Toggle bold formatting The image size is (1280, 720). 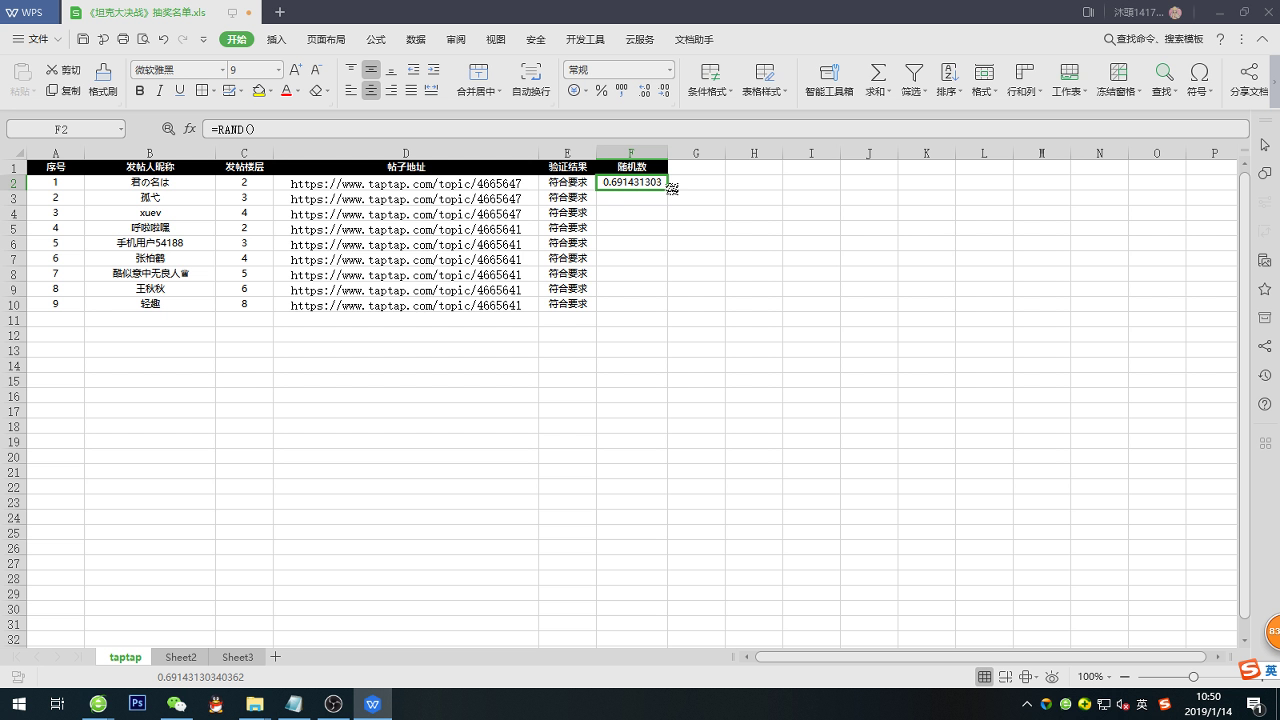139,91
